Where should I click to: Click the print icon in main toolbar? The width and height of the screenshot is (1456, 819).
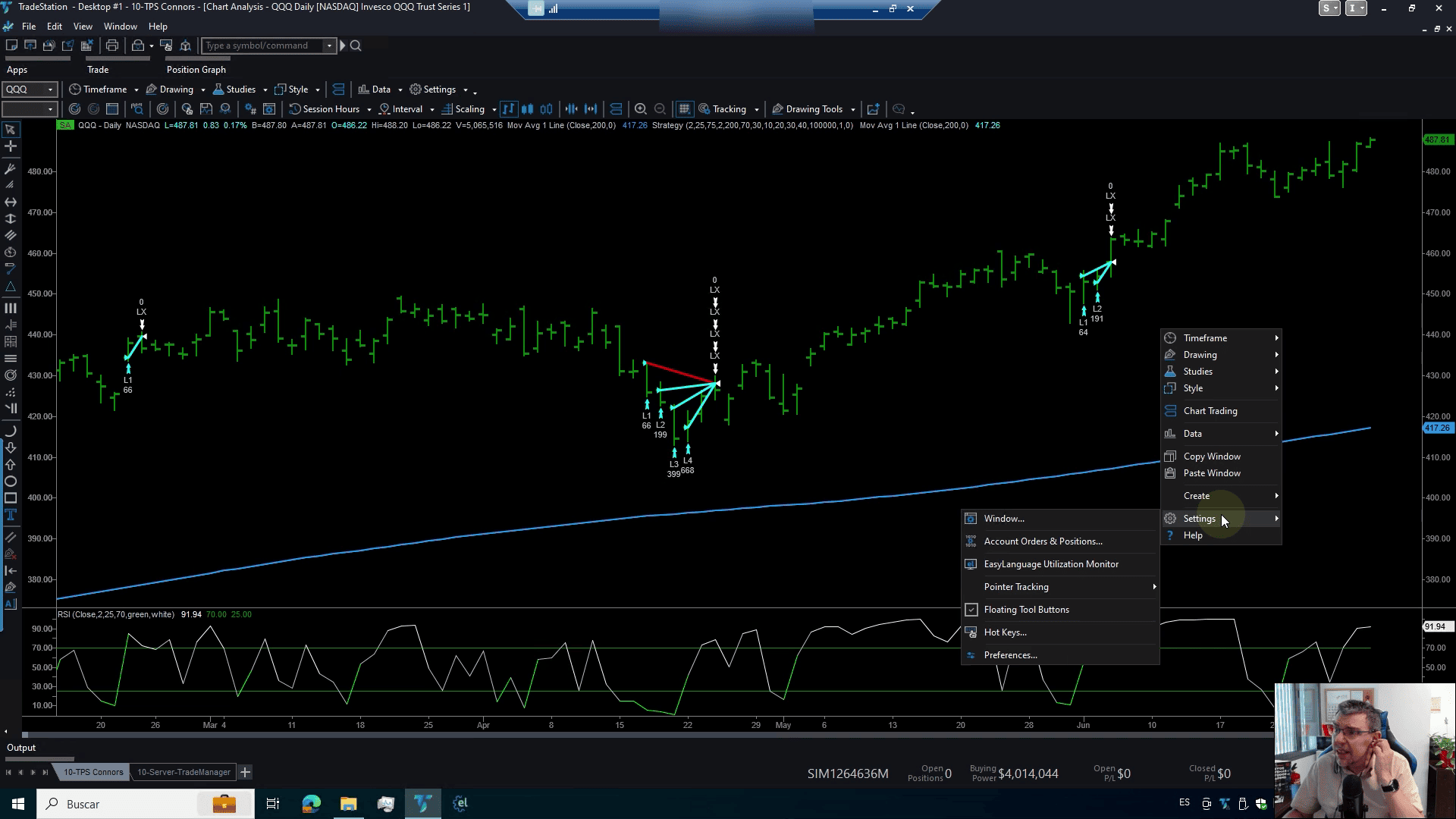pos(112,45)
